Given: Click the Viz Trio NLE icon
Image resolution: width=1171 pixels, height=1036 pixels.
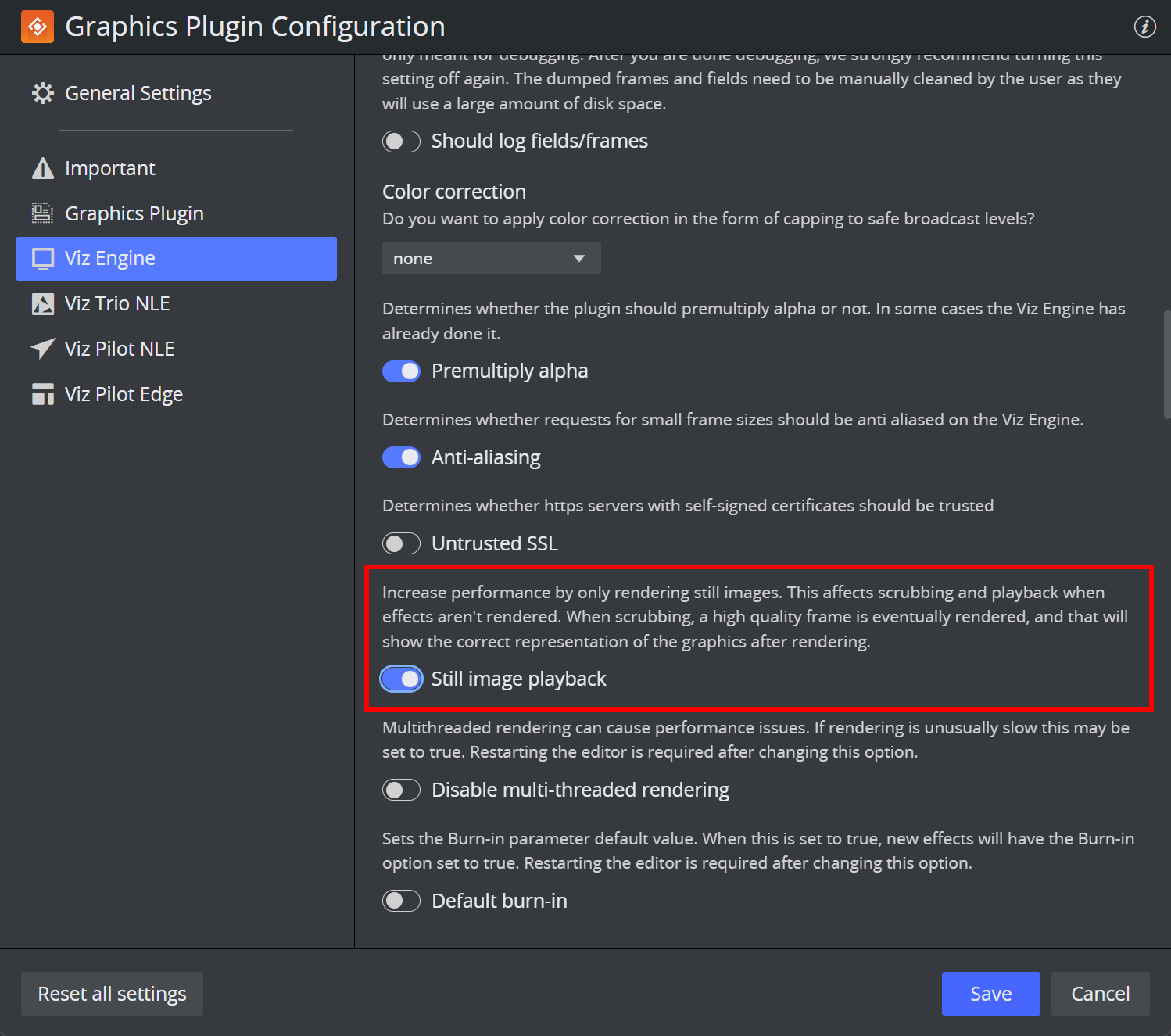Looking at the screenshot, I should point(43,304).
